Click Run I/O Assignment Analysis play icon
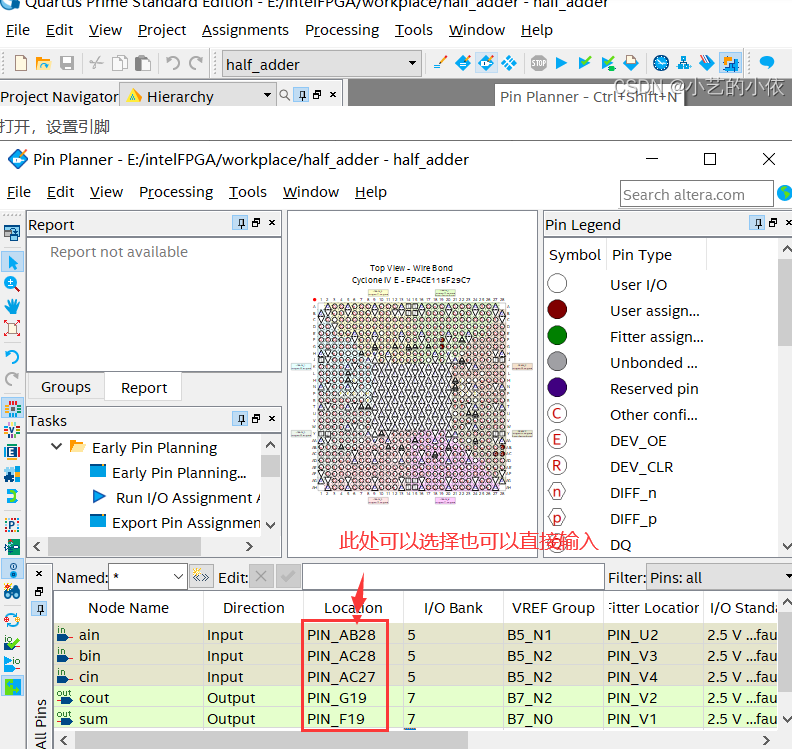This screenshot has height=749, width=792. coord(99,496)
